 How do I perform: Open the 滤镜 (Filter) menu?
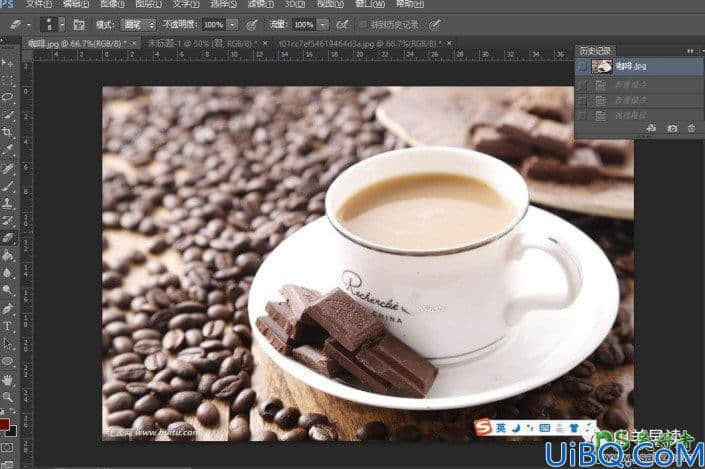pyautogui.click(x=260, y=4)
